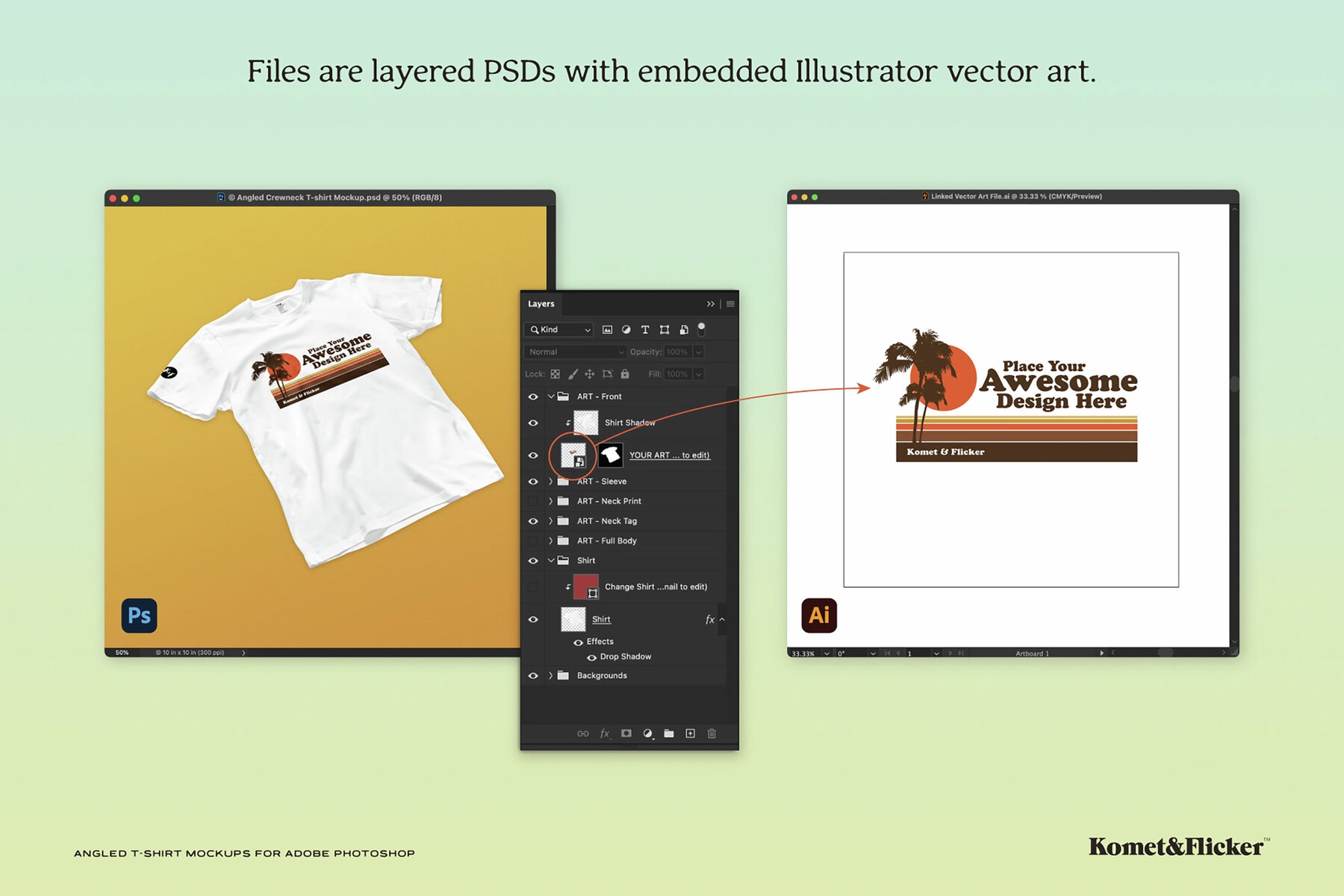The image size is (1344, 896).
Task: Open the Layers panel menu
Action: tap(730, 304)
